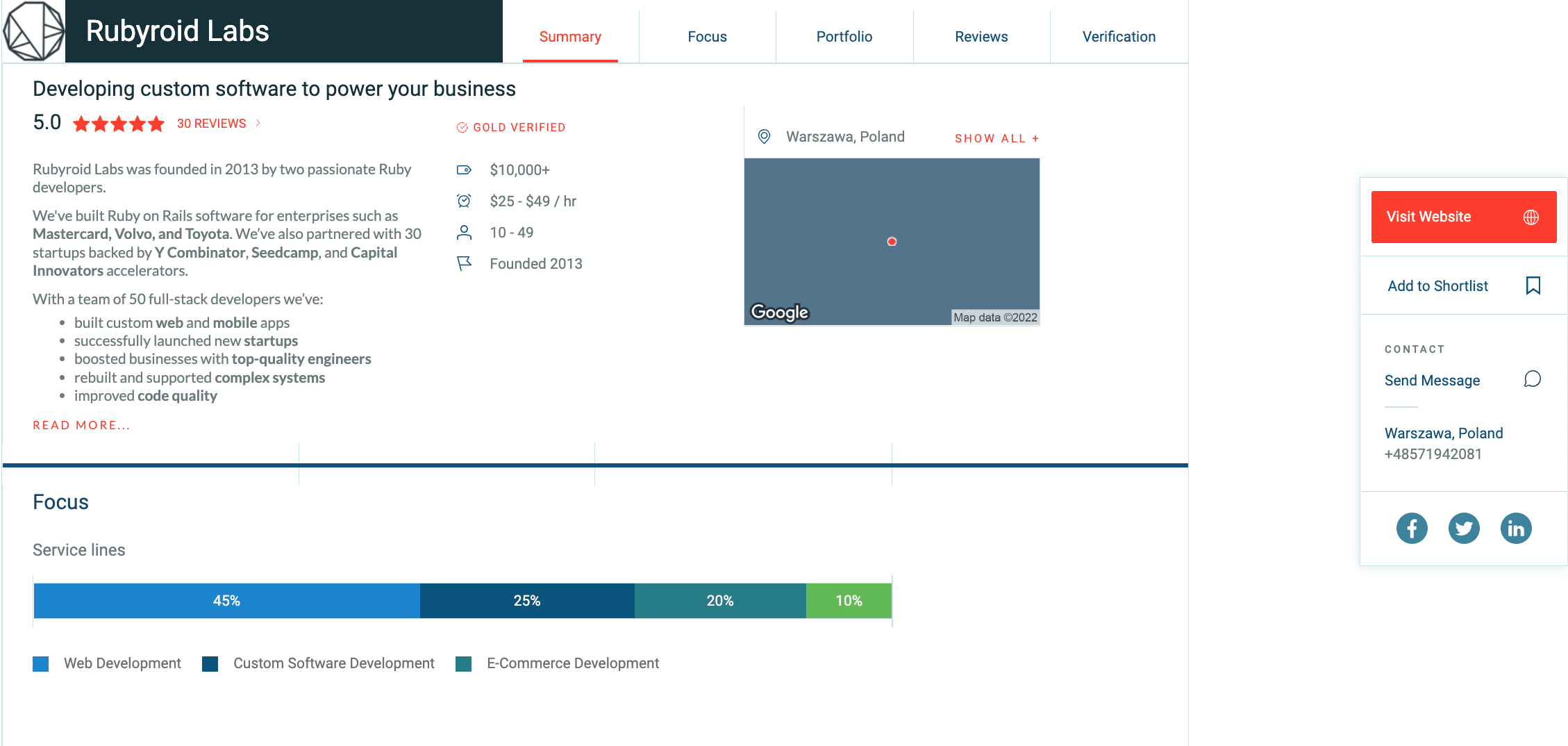Click the bookmark icon beside Add to Shortlist
This screenshot has width=1568, height=746.
pos(1533,285)
